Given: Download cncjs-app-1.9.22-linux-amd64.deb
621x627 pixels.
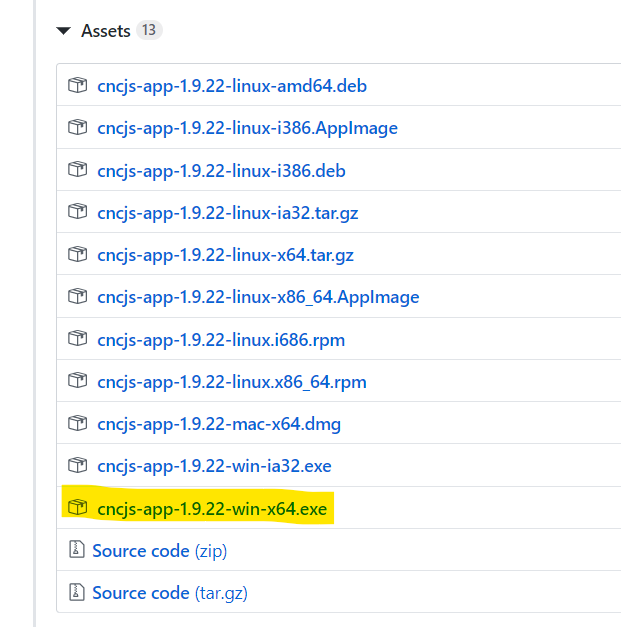Looking at the screenshot, I should click(x=232, y=86).
